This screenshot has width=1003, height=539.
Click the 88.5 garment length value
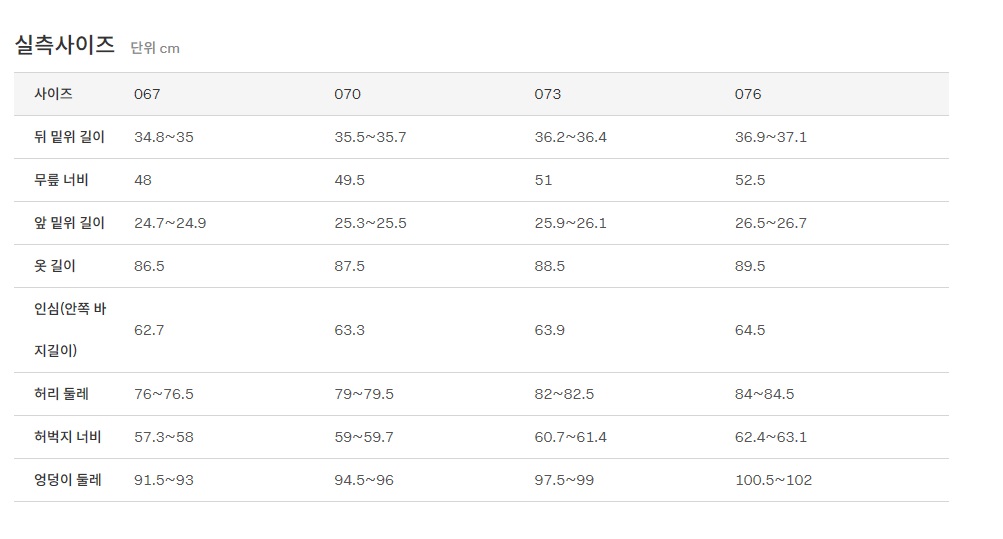tap(550, 266)
